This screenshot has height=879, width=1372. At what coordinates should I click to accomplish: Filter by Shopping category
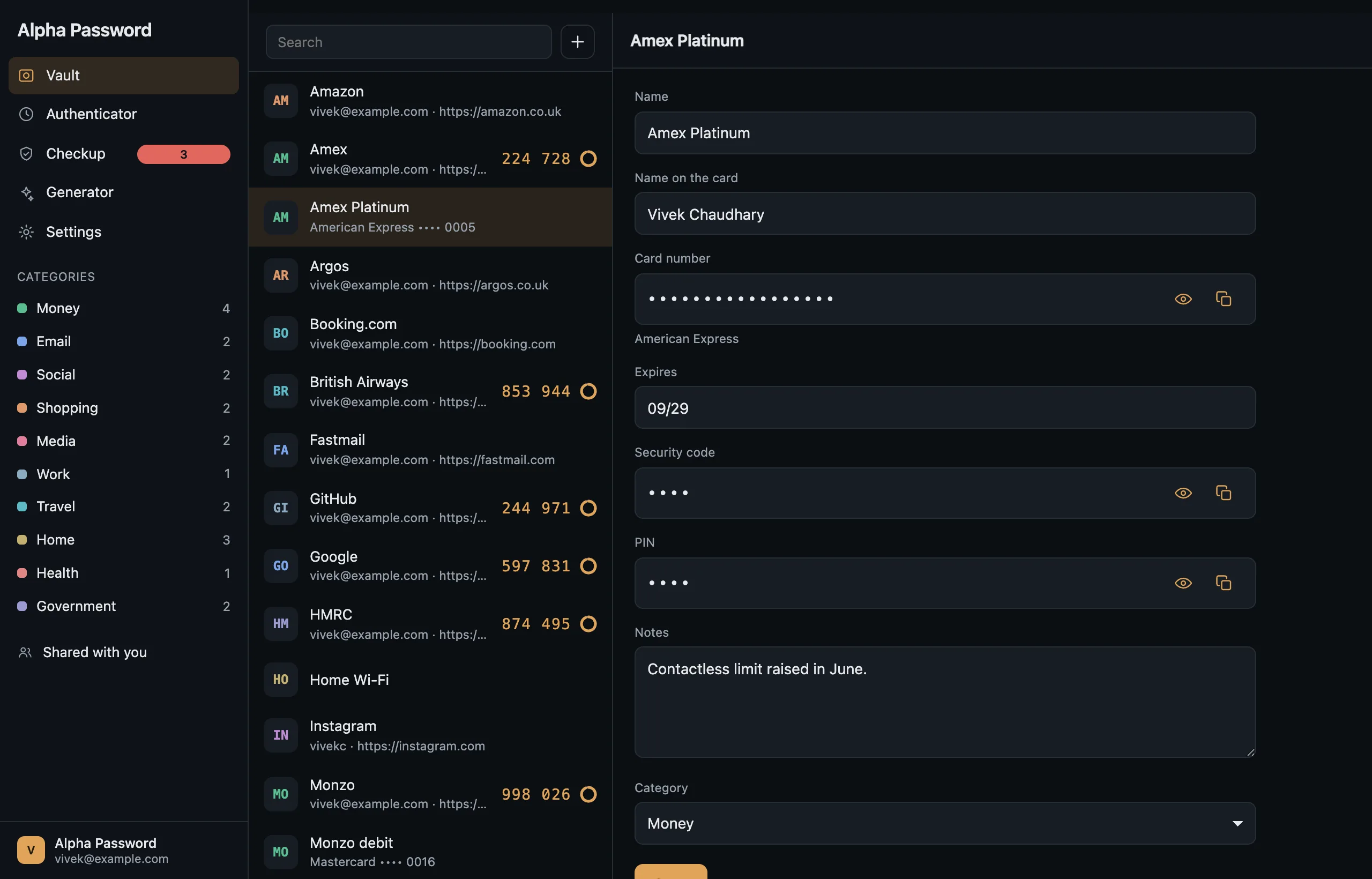click(123, 407)
